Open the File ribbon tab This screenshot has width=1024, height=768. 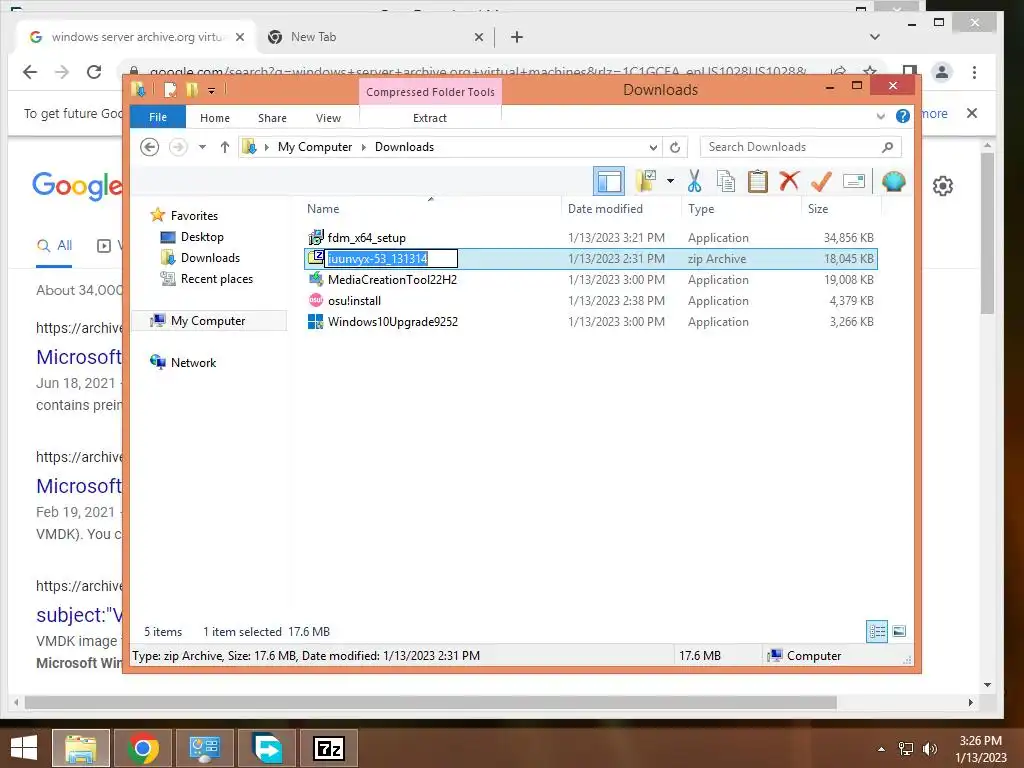[x=158, y=117]
